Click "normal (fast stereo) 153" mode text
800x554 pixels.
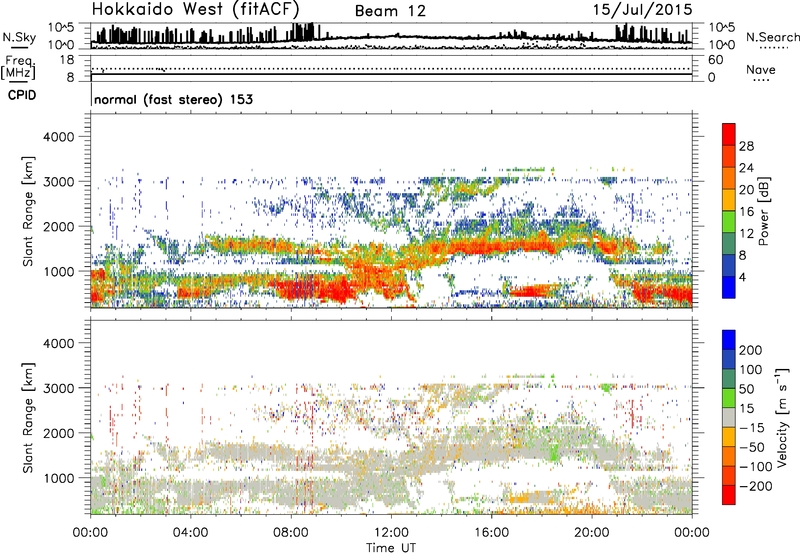click(x=173, y=99)
